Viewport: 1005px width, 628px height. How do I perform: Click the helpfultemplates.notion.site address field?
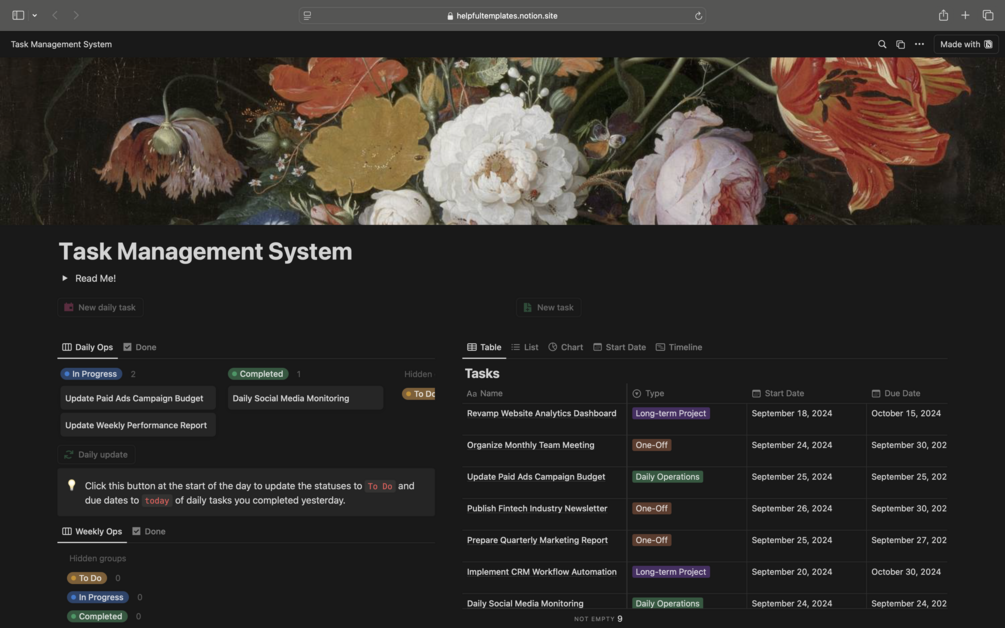[x=502, y=15]
